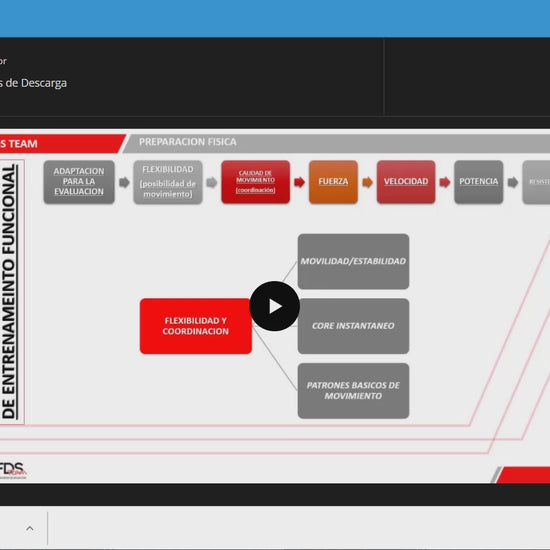This screenshot has width=550, height=550.
Task: Select the FLEXIBILIDAD posibilidad de movimiento box
Action: (168, 182)
